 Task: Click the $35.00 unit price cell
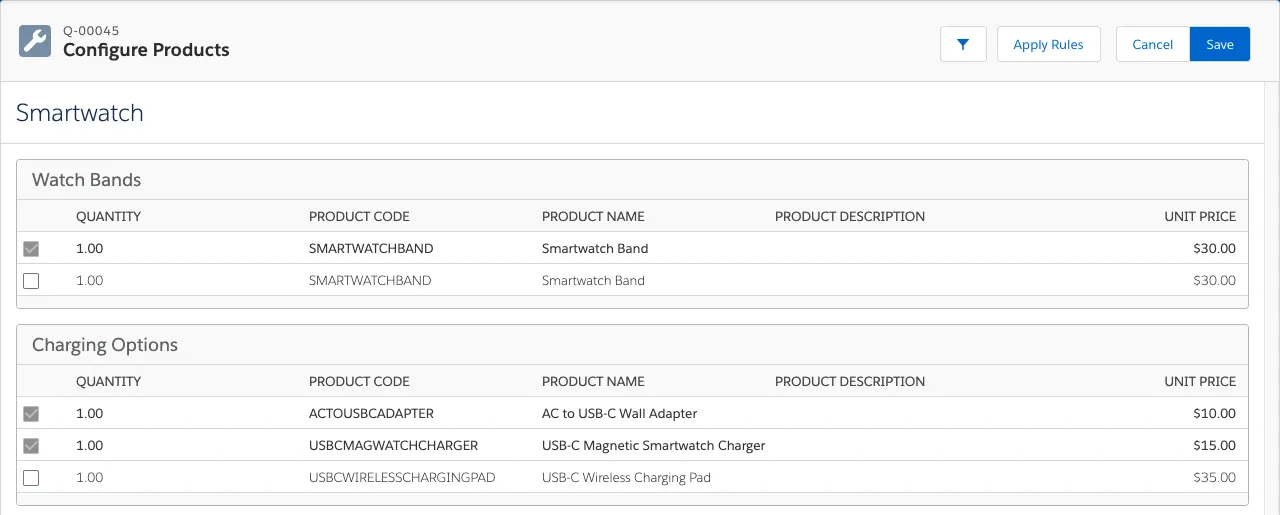point(1214,477)
